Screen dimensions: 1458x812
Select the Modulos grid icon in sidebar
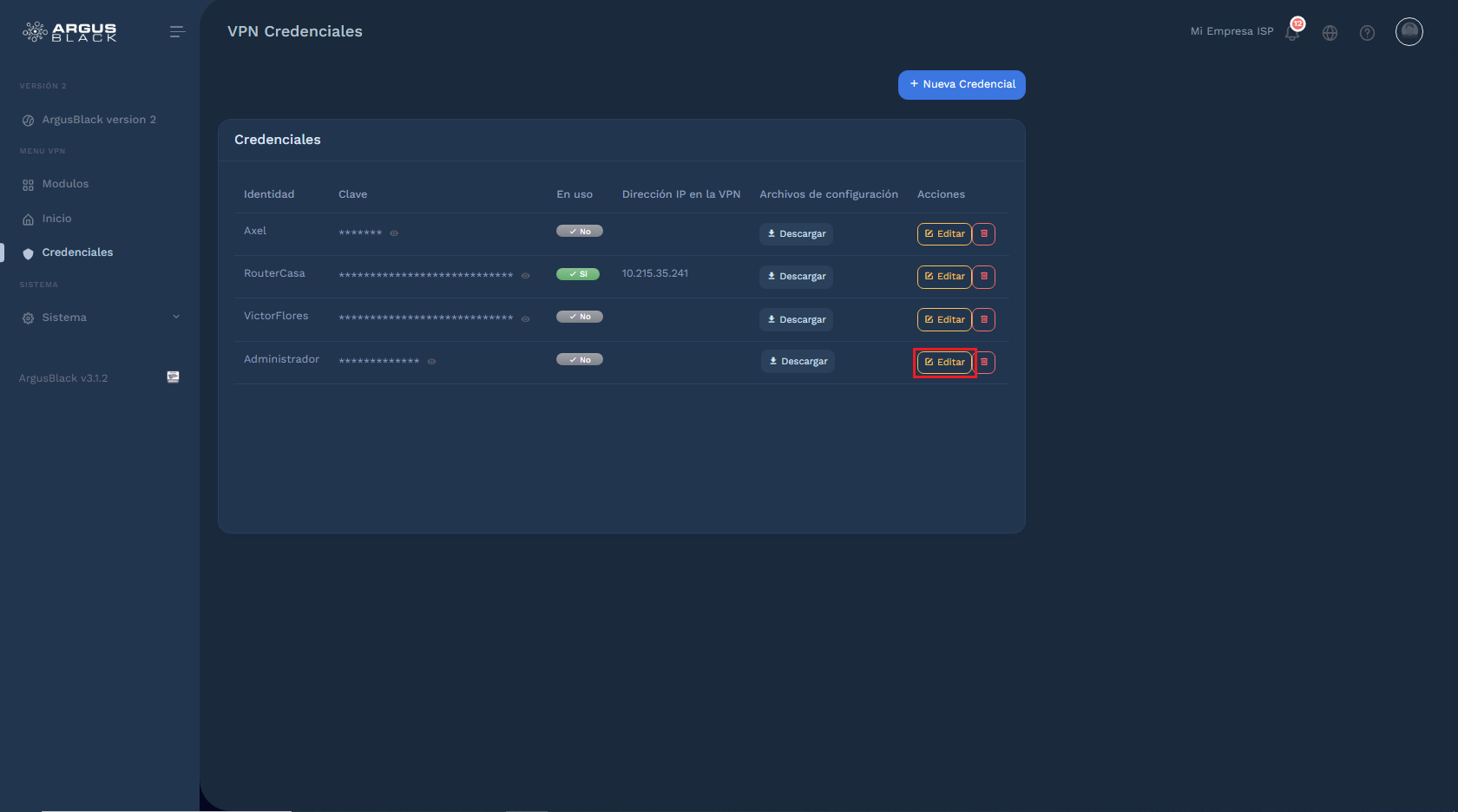(28, 184)
